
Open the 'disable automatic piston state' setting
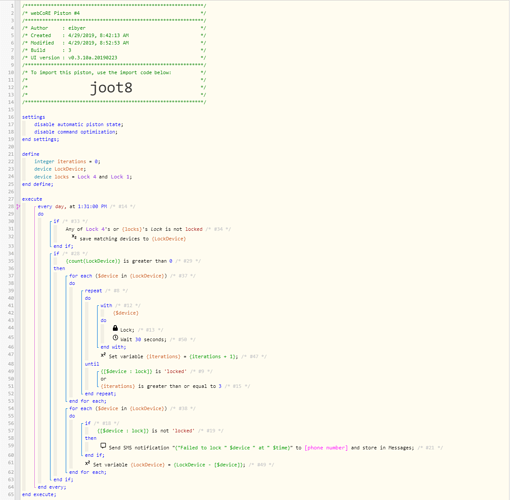click(79, 124)
